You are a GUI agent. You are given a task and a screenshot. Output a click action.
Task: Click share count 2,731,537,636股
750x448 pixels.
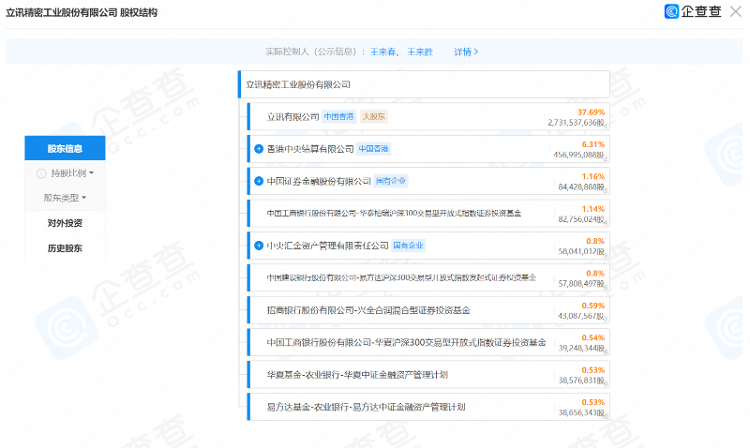576,123
